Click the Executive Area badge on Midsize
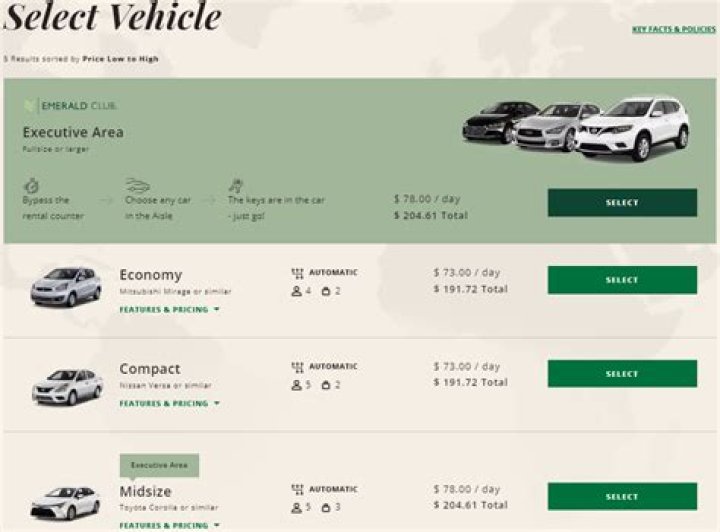Viewport: 720px width, 532px height. point(159,465)
